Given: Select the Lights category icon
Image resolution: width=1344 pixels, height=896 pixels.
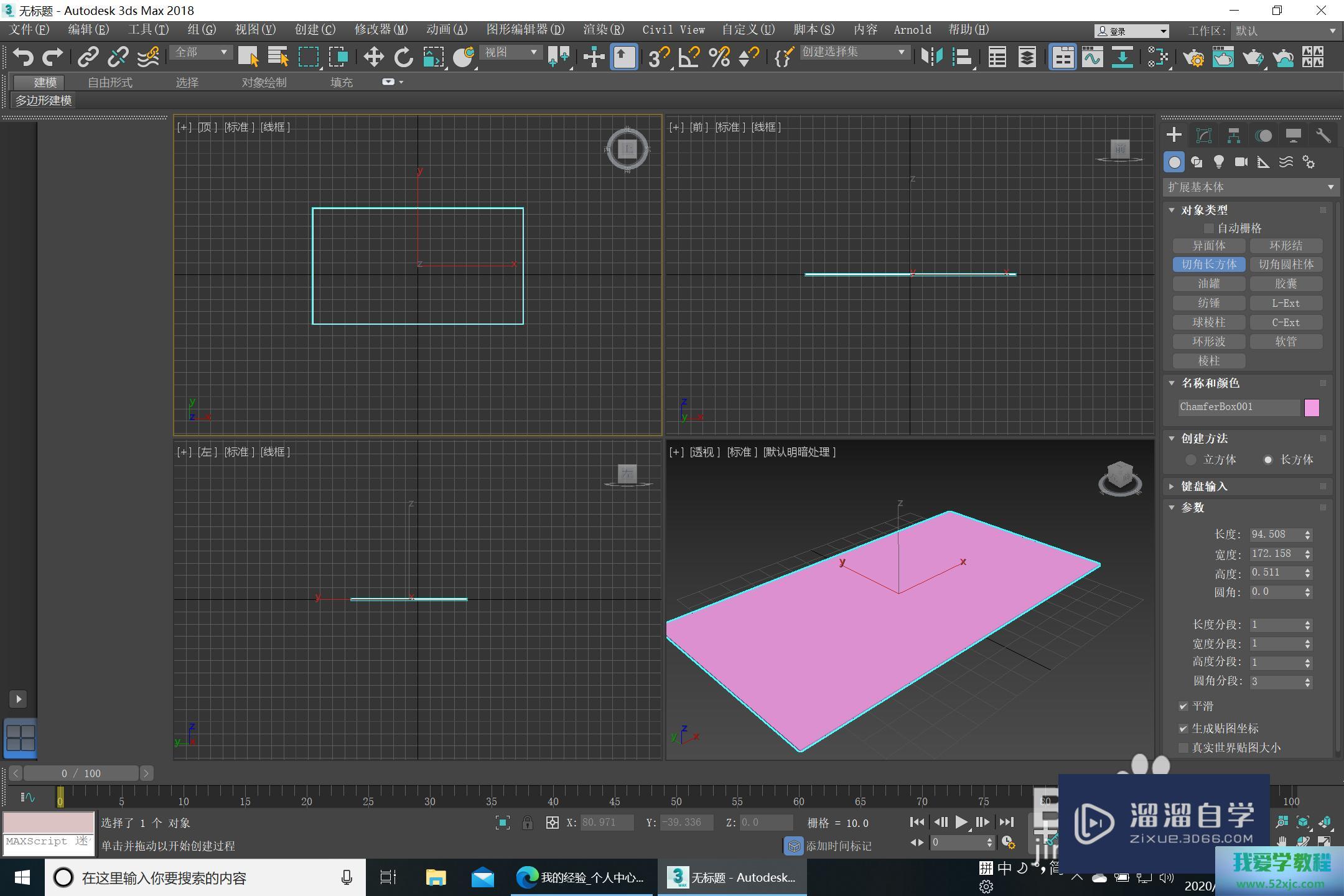Looking at the screenshot, I should tap(1218, 162).
